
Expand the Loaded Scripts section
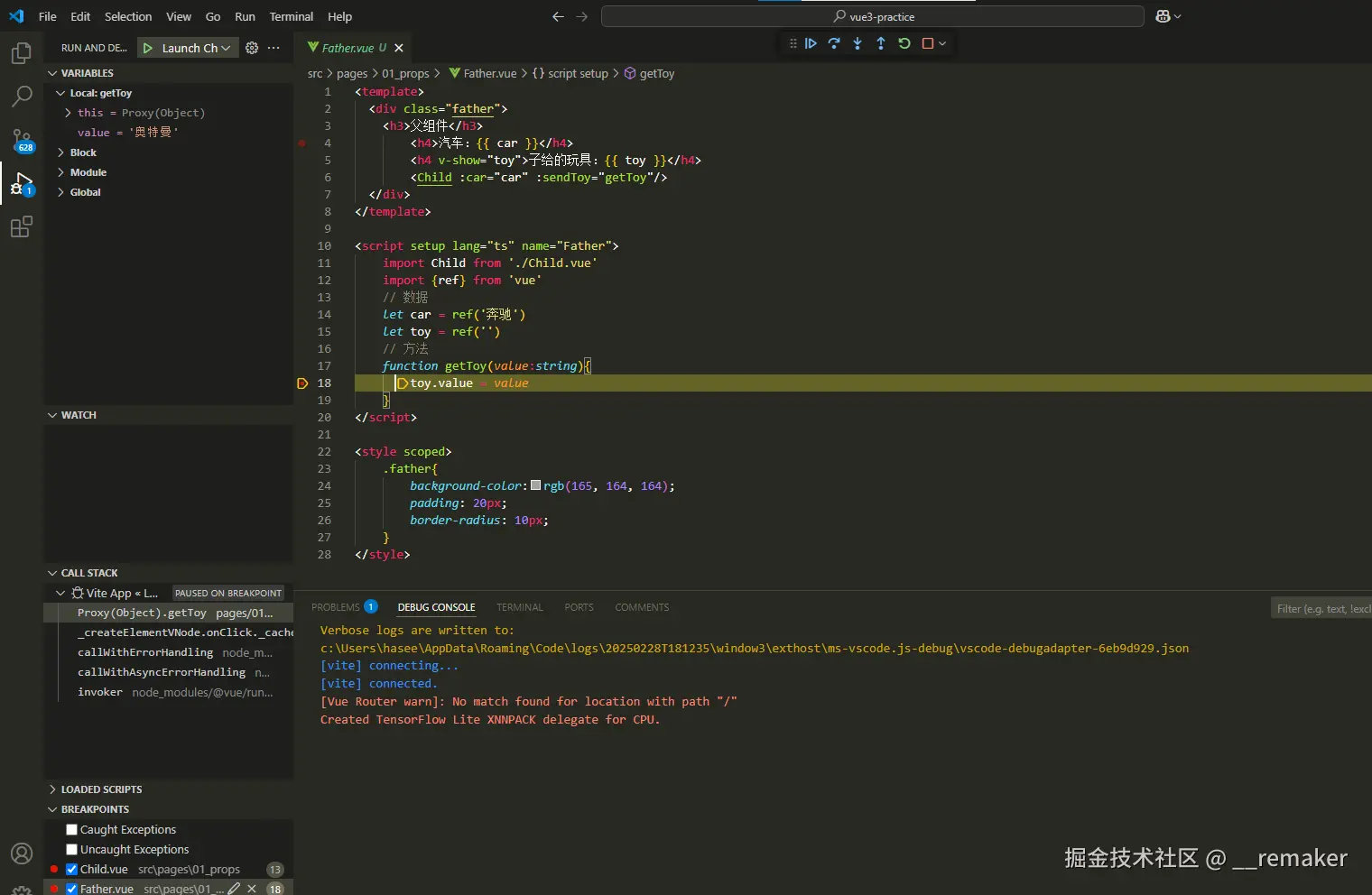[x=101, y=789]
